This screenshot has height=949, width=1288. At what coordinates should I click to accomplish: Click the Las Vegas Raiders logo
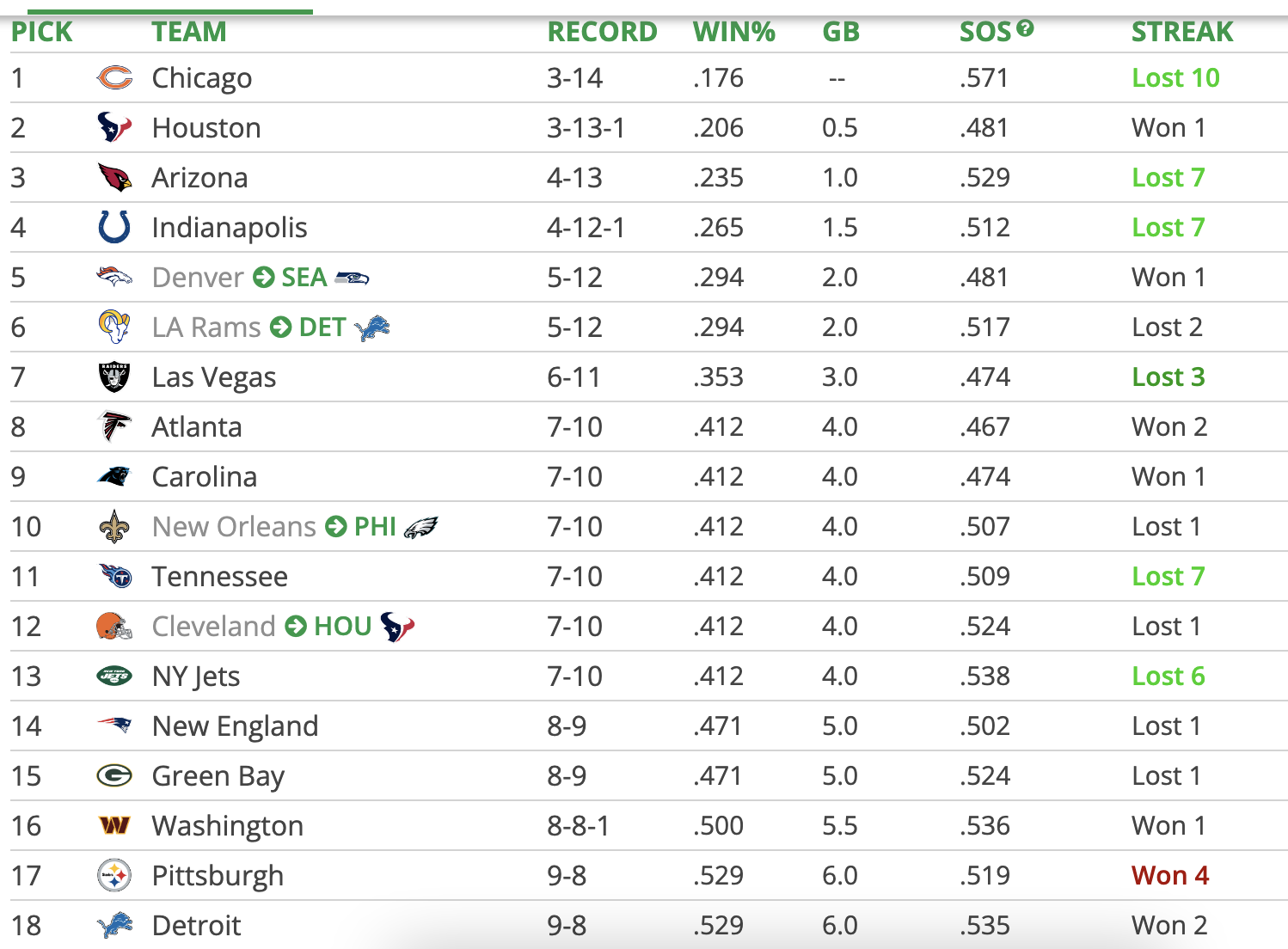114,377
